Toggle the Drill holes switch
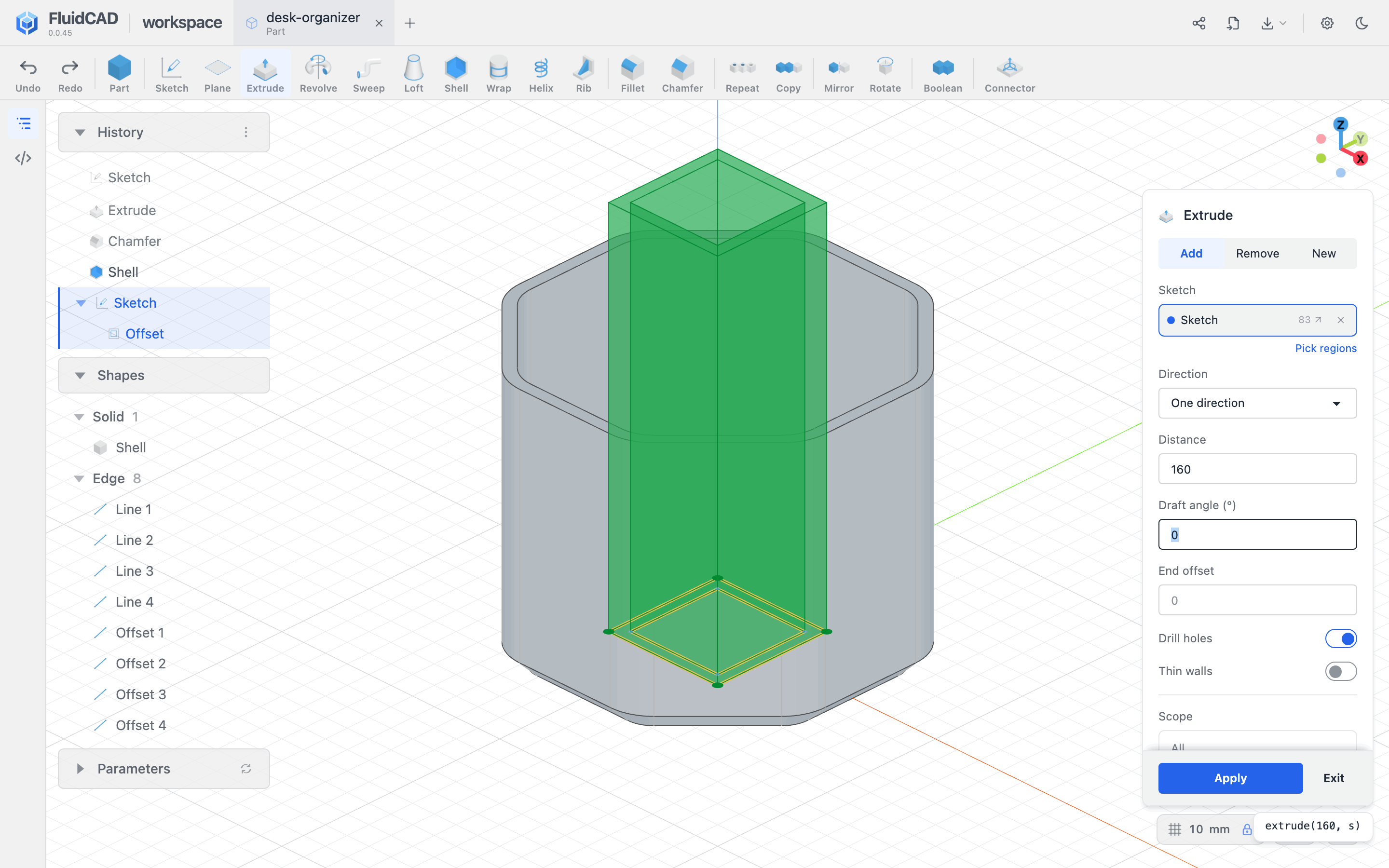Screen dimensions: 1389x868 (x=1341, y=638)
